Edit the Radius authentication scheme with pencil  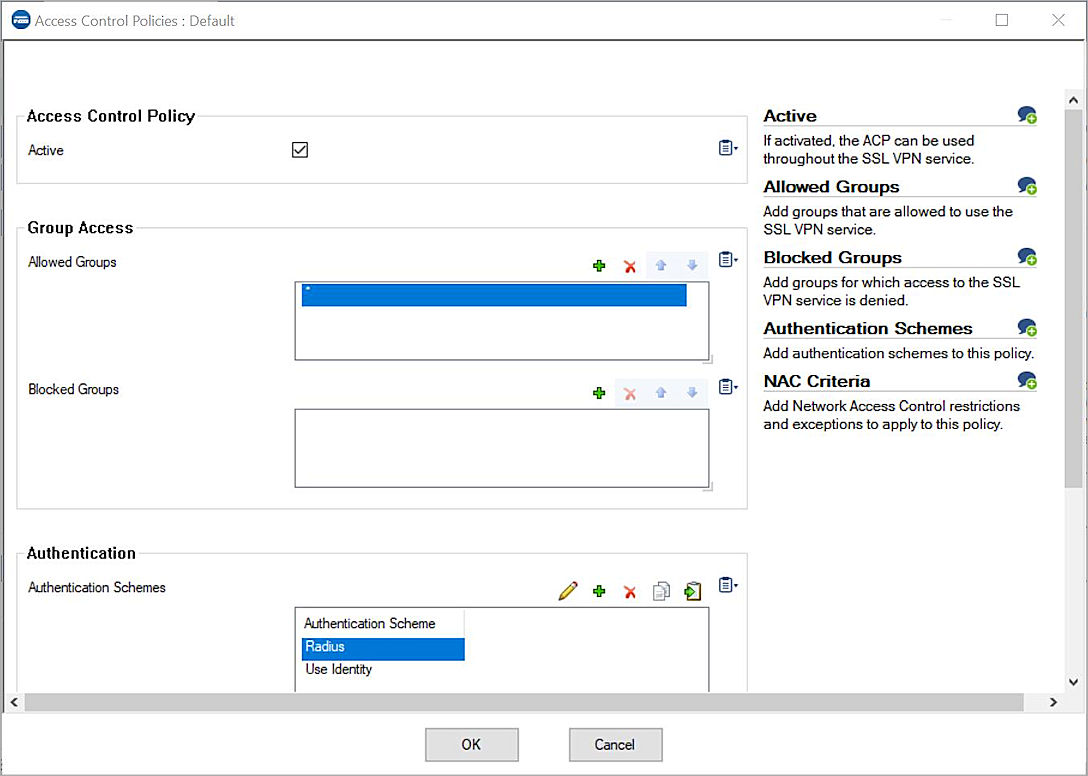[x=567, y=591]
